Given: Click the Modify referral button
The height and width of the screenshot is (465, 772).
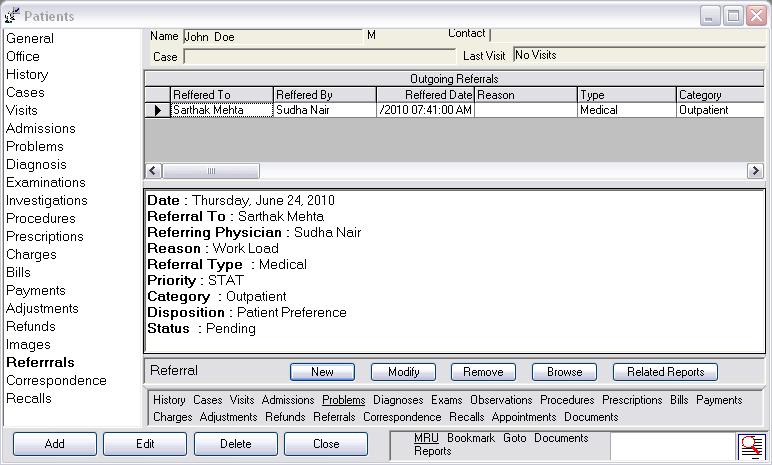Looking at the screenshot, I should [x=403, y=372].
